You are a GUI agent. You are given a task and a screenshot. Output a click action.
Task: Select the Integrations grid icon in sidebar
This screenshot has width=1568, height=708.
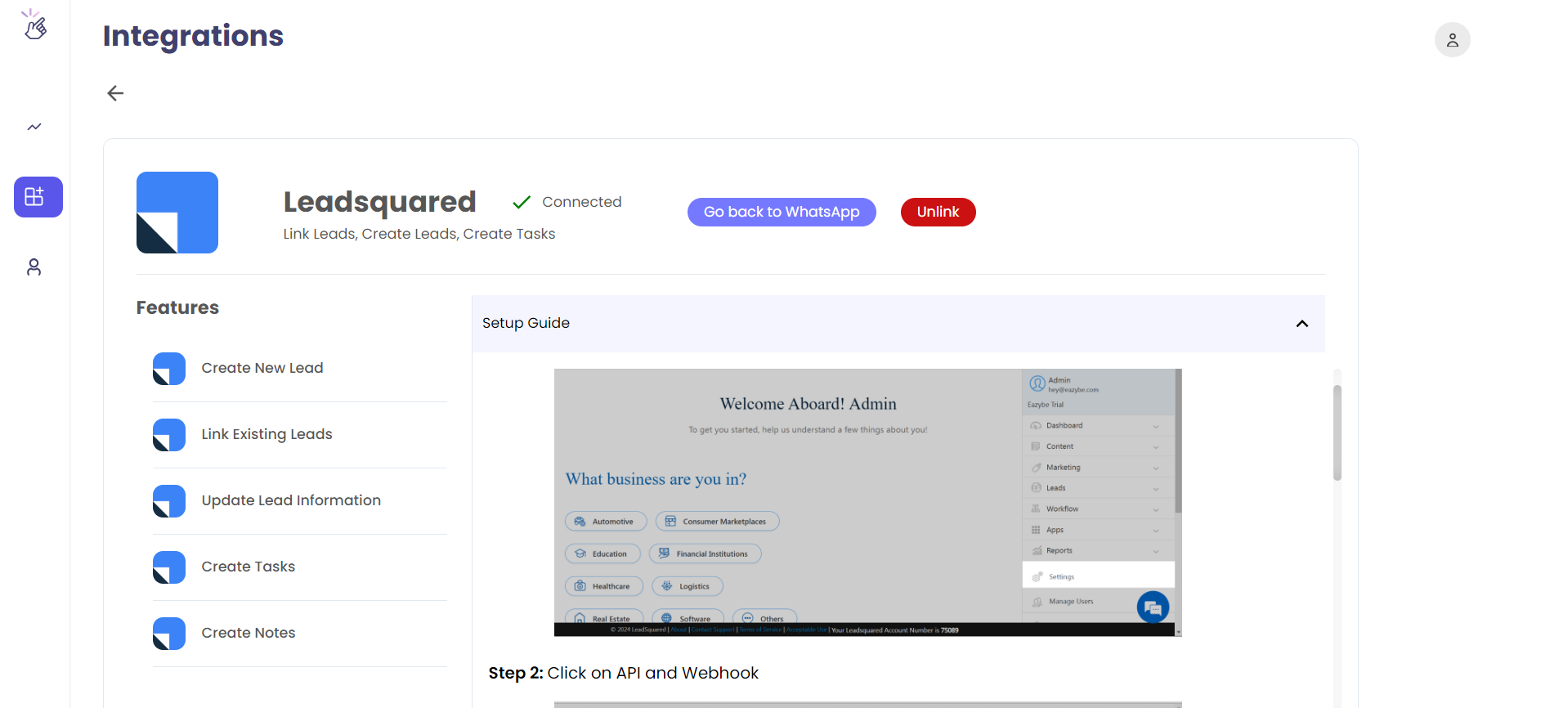(38, 197)
